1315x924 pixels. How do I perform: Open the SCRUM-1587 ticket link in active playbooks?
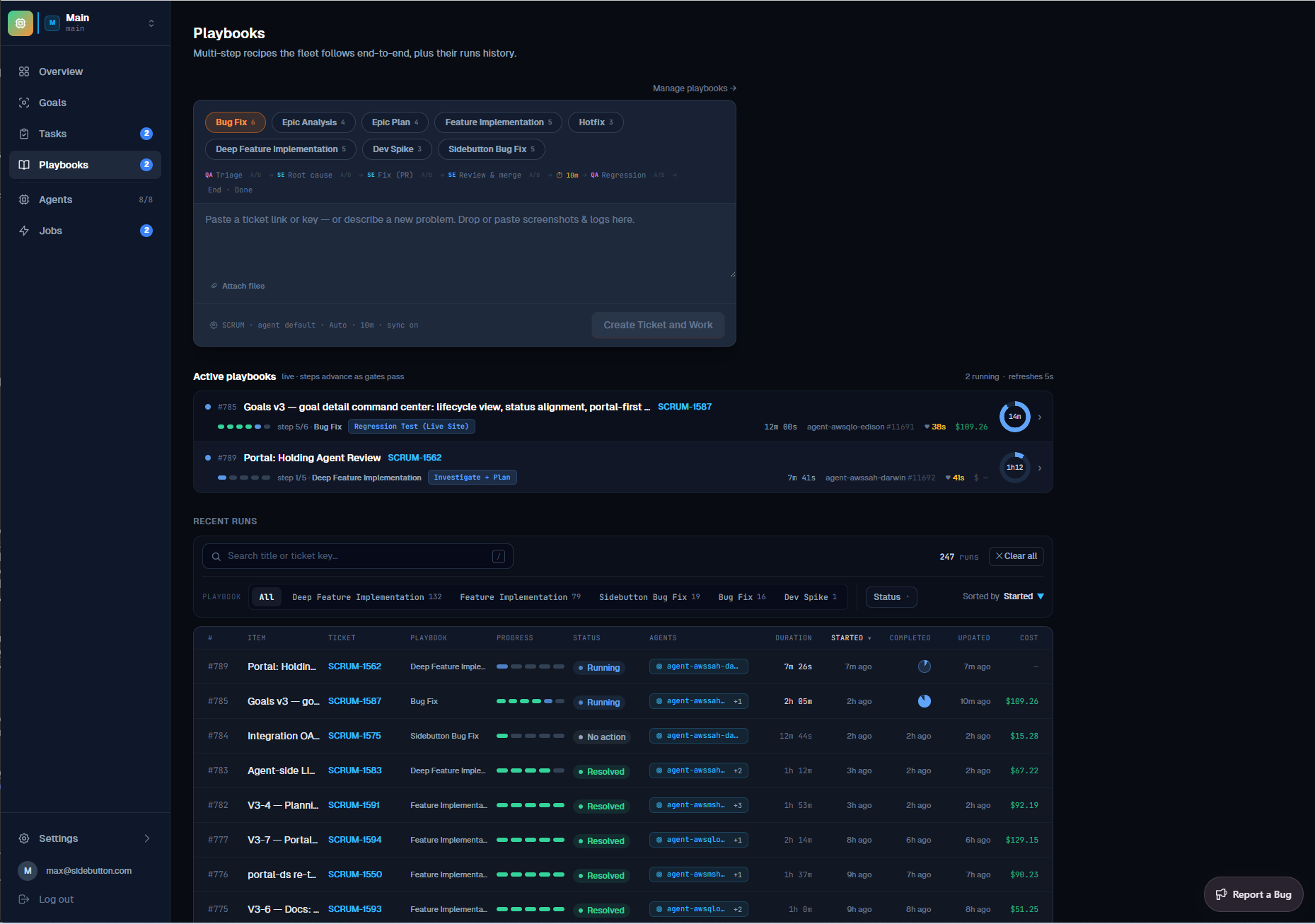coord(685,407)
